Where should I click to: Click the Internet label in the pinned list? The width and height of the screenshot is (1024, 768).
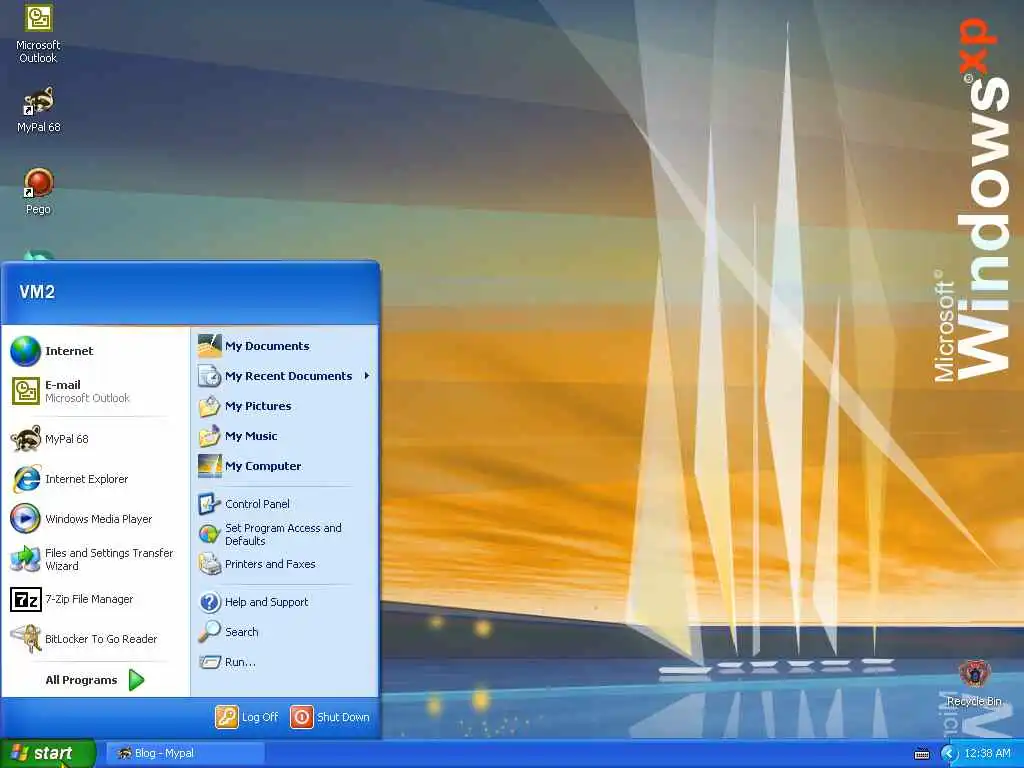(69, 351)
